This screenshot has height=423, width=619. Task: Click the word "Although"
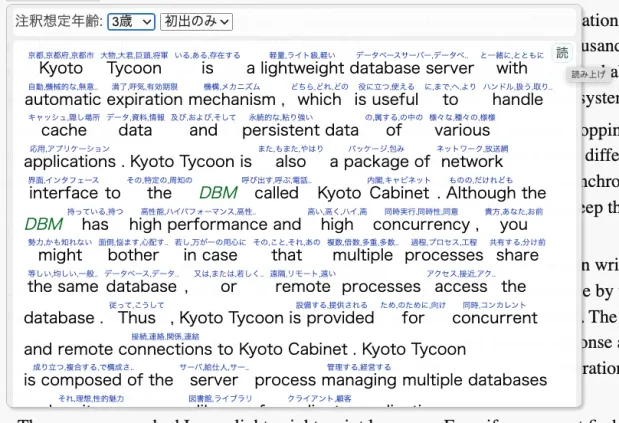click(482, 193)
